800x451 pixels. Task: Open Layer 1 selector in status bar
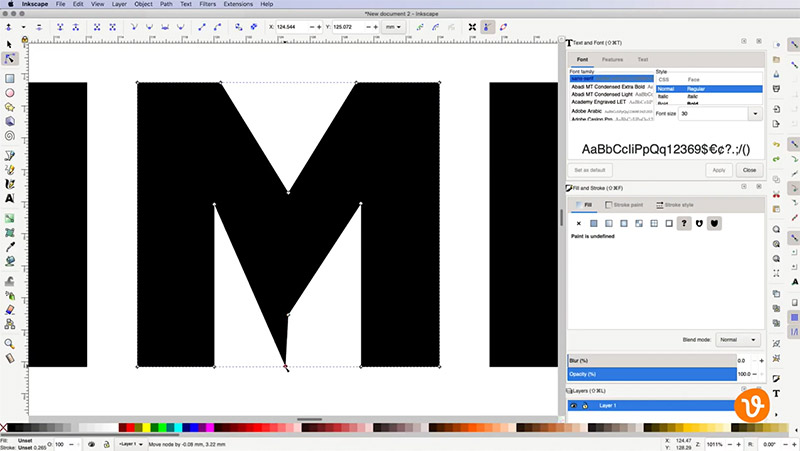131,444
